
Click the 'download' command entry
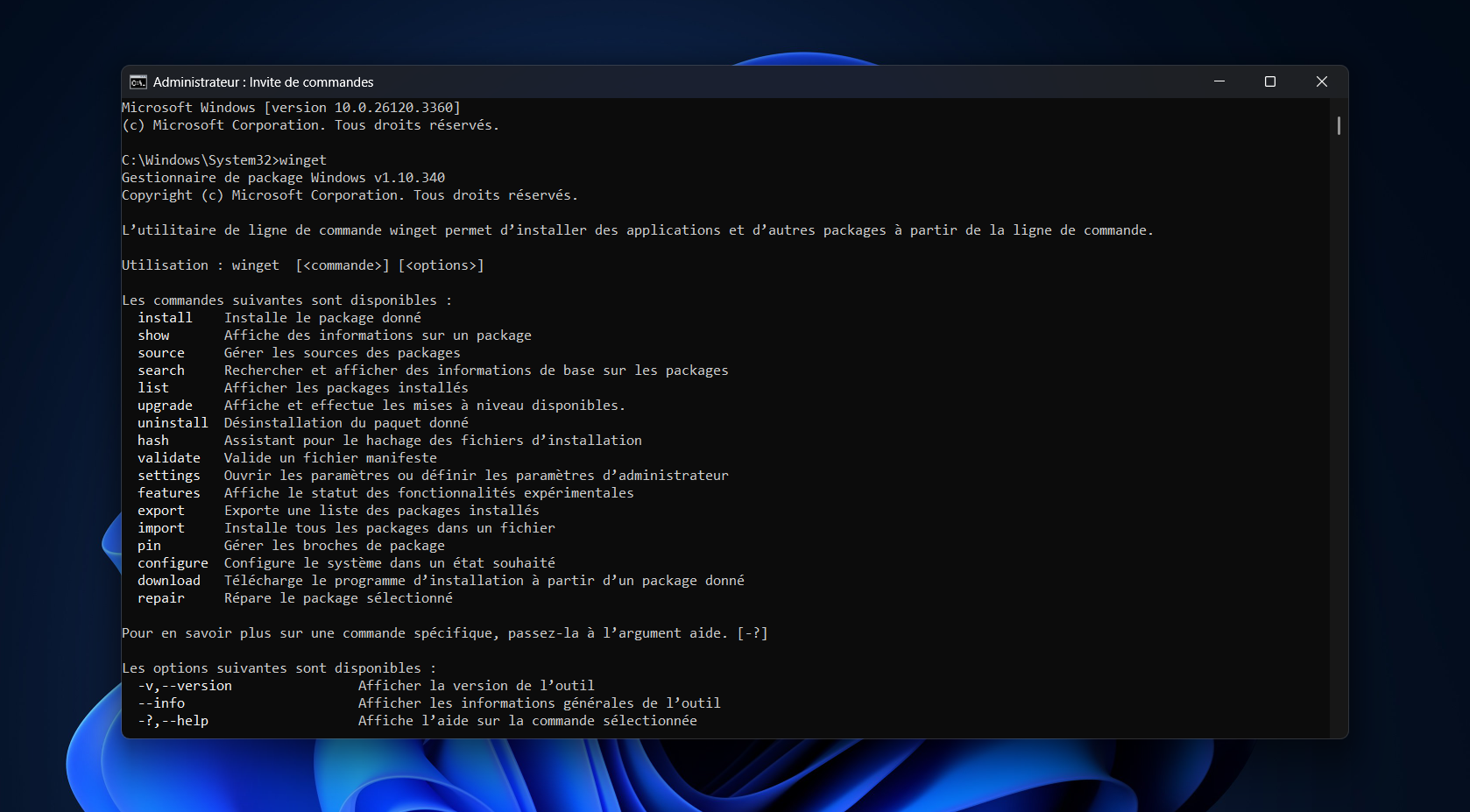[x=169, y=581]
